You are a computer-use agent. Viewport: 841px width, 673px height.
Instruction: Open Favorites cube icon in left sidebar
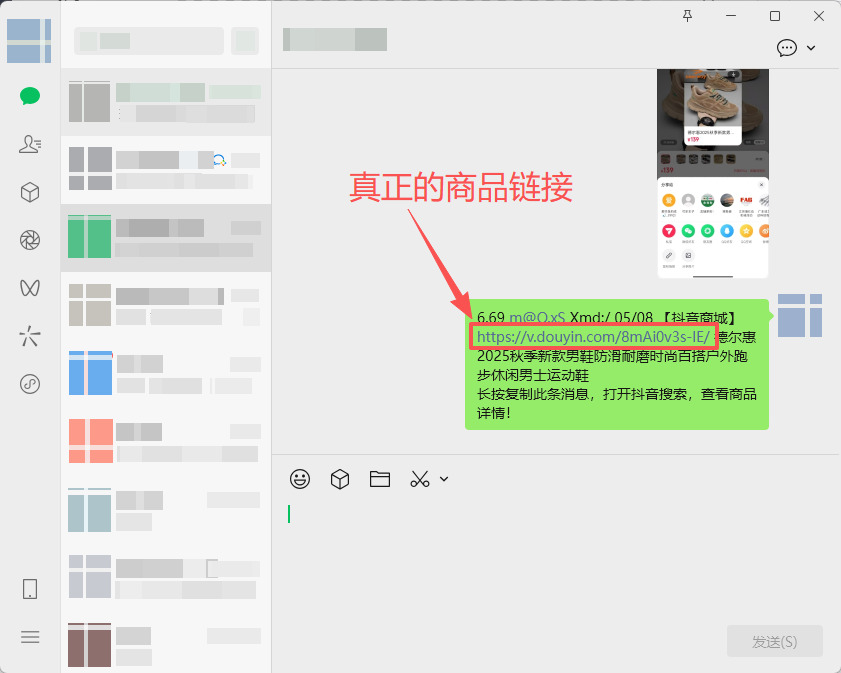pos(30,192)
